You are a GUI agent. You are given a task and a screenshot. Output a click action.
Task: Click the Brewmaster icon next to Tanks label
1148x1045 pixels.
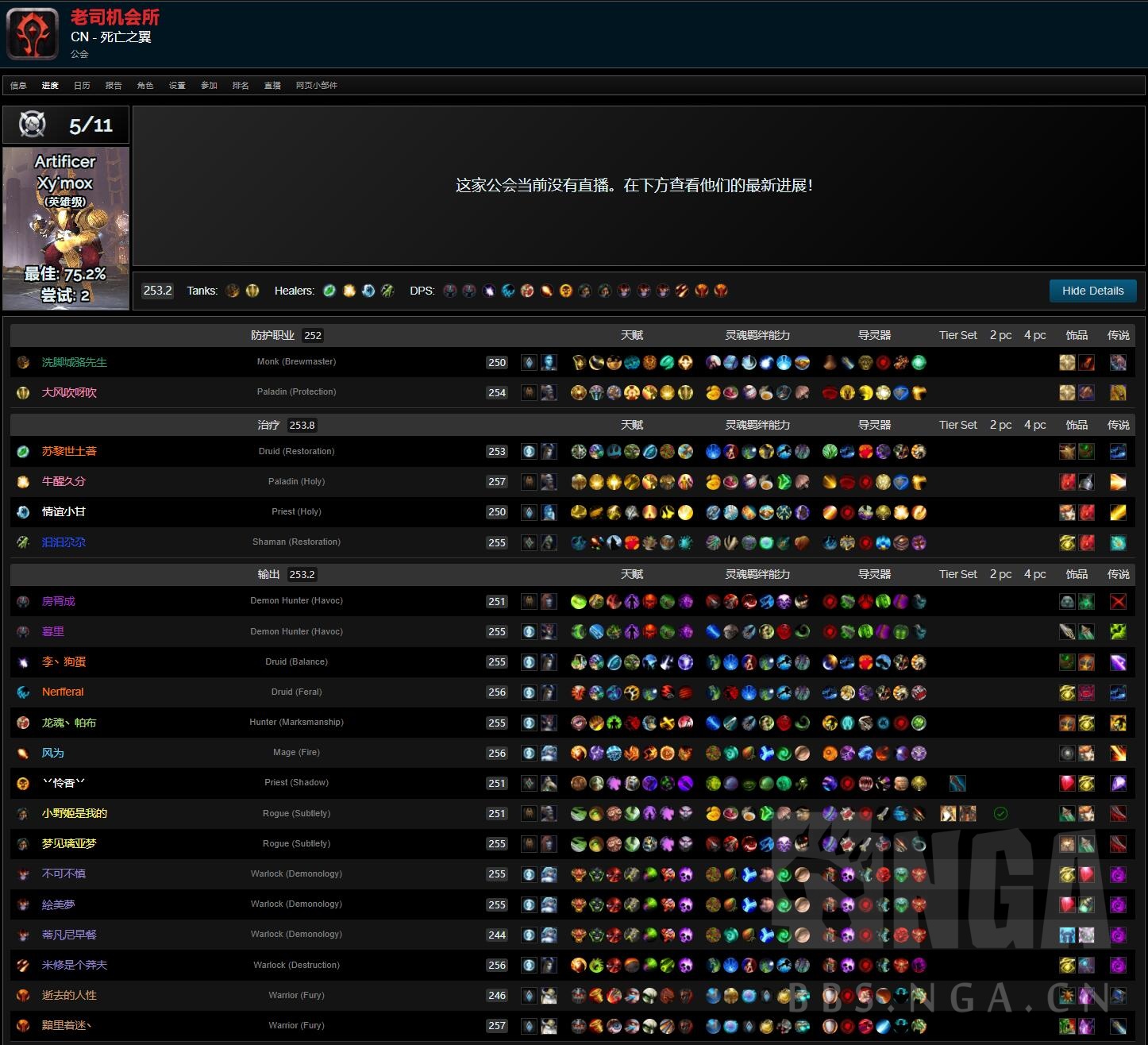click(233, 291)
